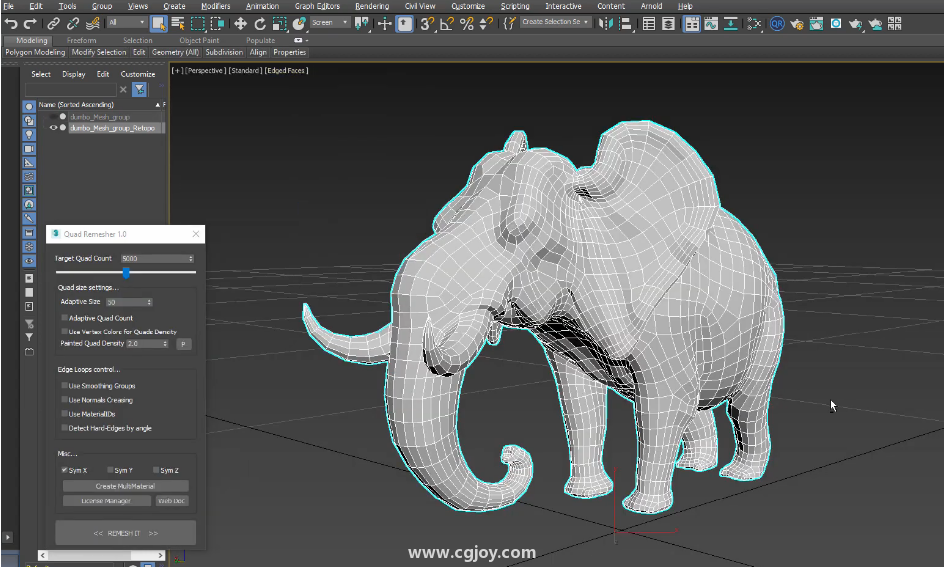Click the Render Production teapot icon
Screen dimensions: 944x567
[x=855, y=23]
